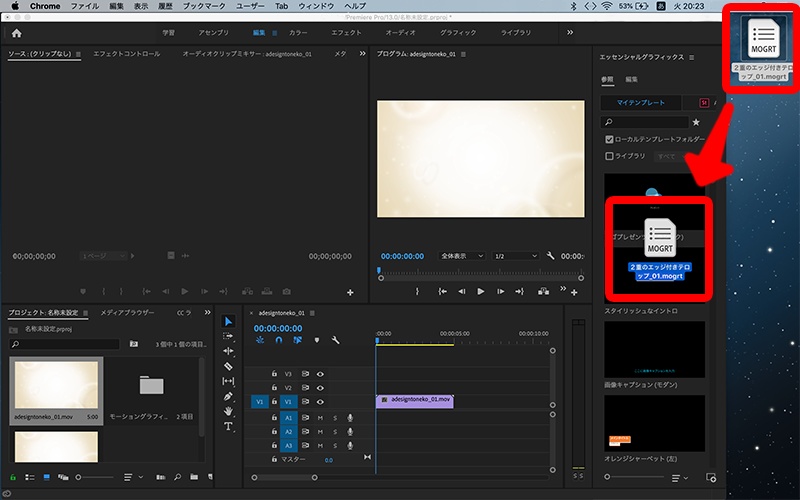Viewport: 800px width, 500px height.
Task: Enable the ライブラリ checkbox
Action: 609,156
